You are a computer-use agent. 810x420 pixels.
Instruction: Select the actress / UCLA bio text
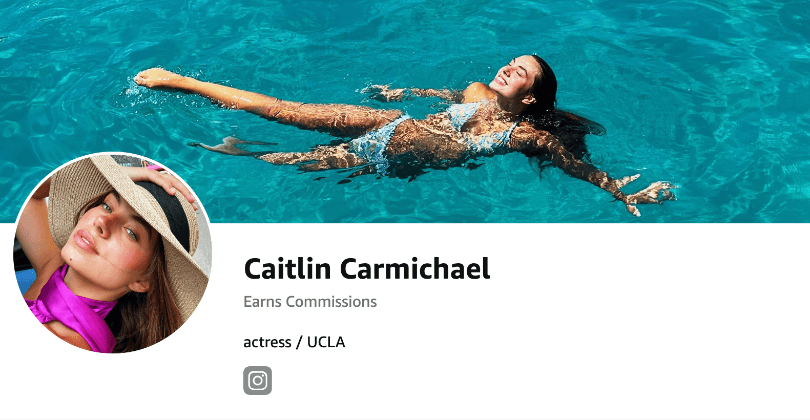[294, 342]
